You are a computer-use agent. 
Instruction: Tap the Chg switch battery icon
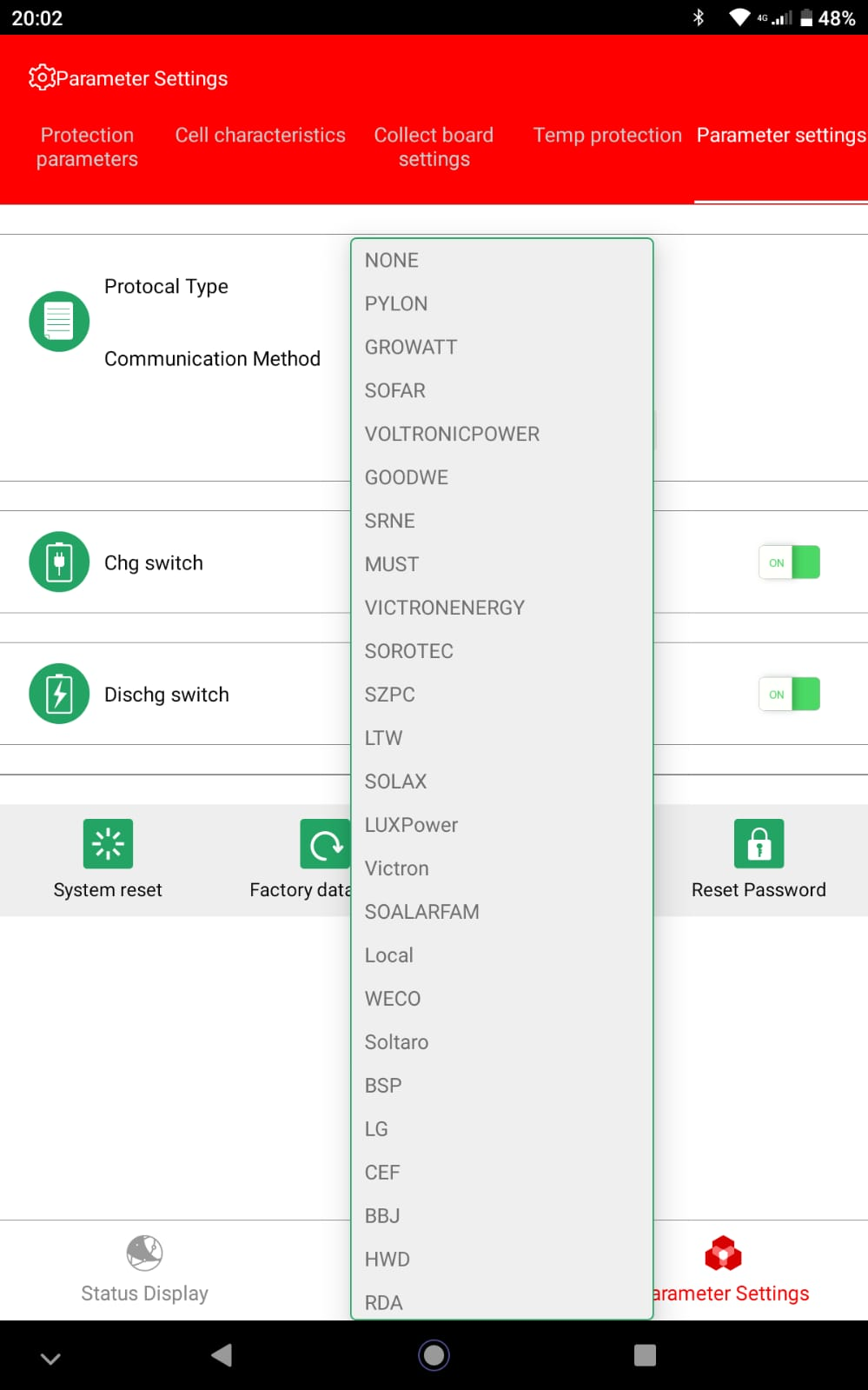click(x=59, y=562)
